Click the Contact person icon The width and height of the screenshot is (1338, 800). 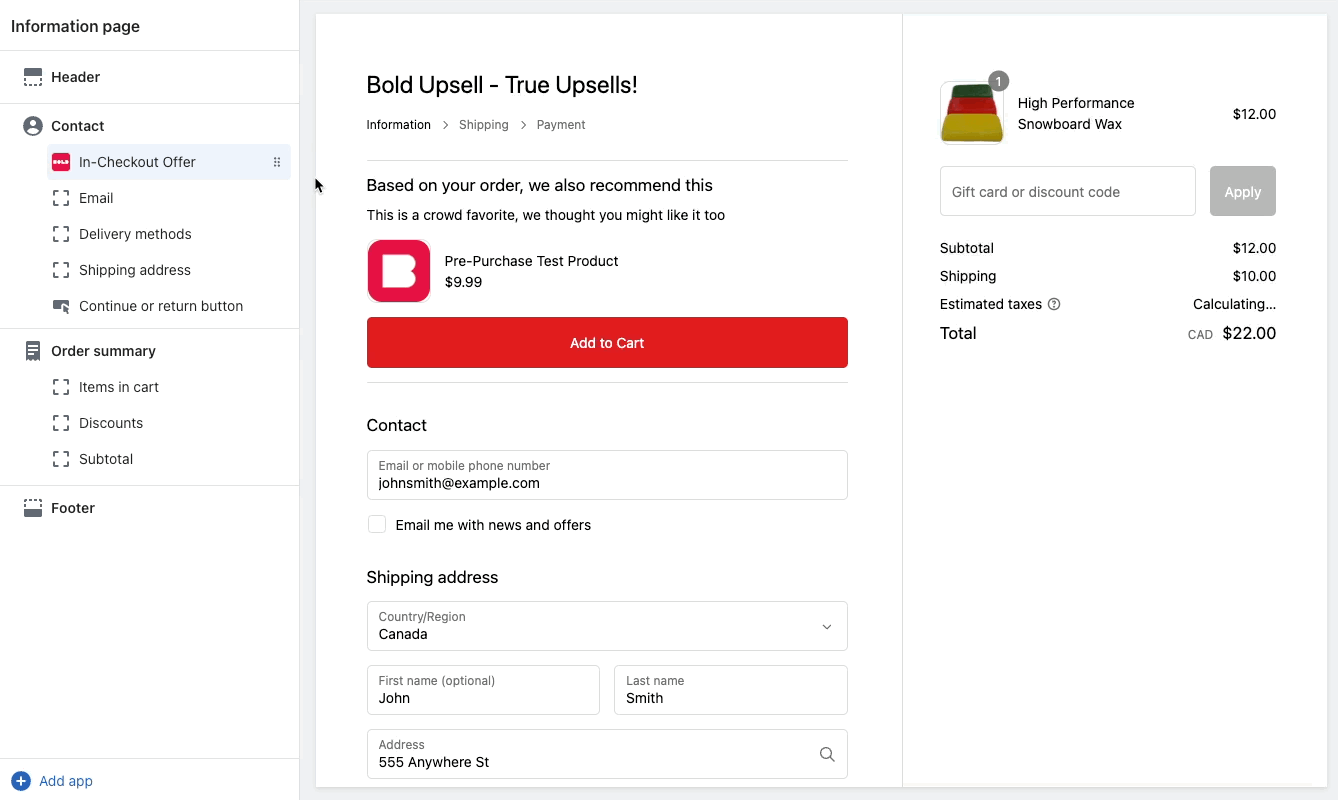tap(33, 126)
